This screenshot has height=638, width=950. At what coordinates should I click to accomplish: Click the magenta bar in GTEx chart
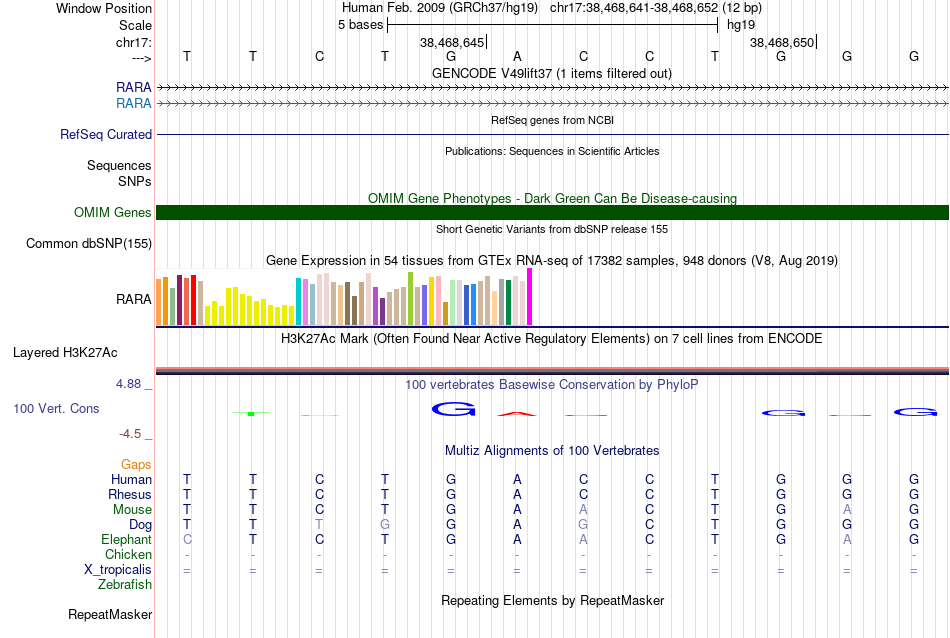click(x=530, y=297)
